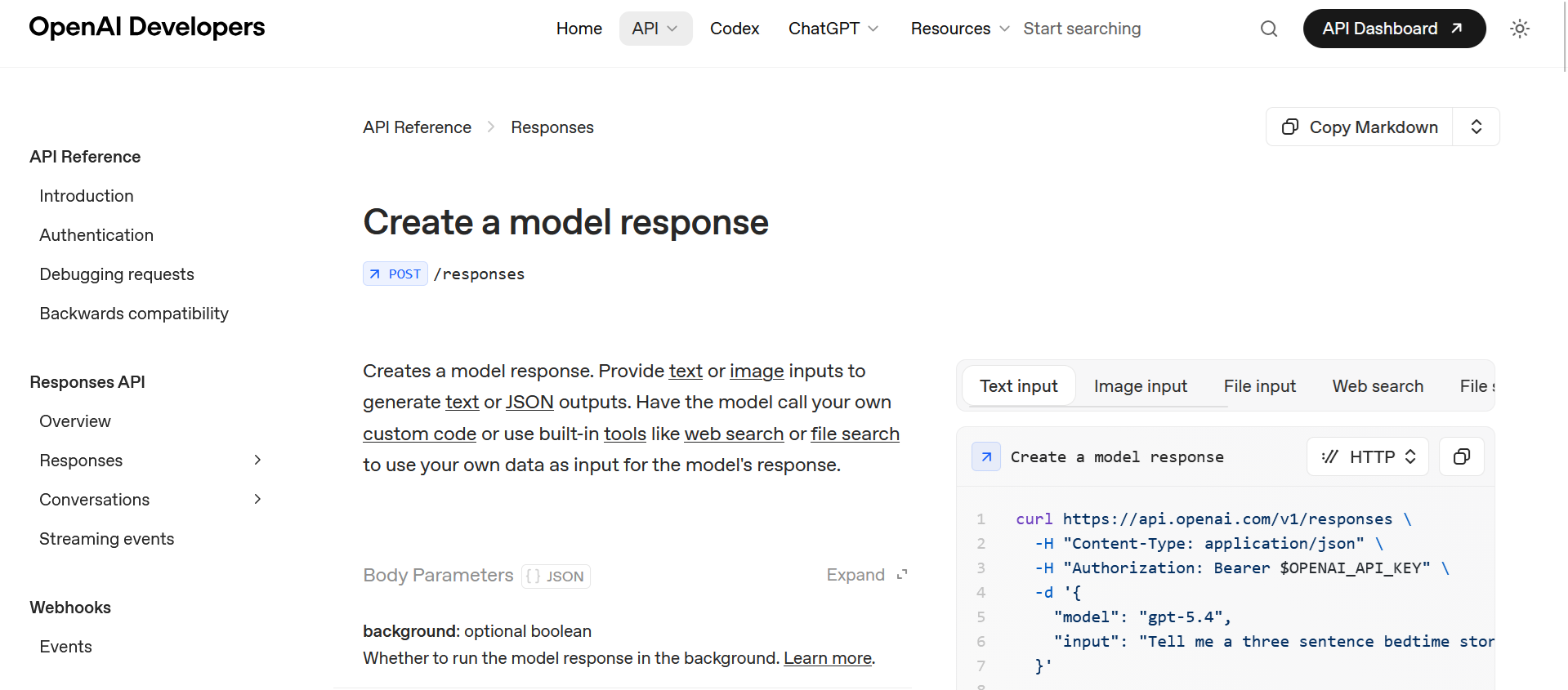Select the File input tab
This screenshot has height=690, width=1568.
pos(1260,386)
